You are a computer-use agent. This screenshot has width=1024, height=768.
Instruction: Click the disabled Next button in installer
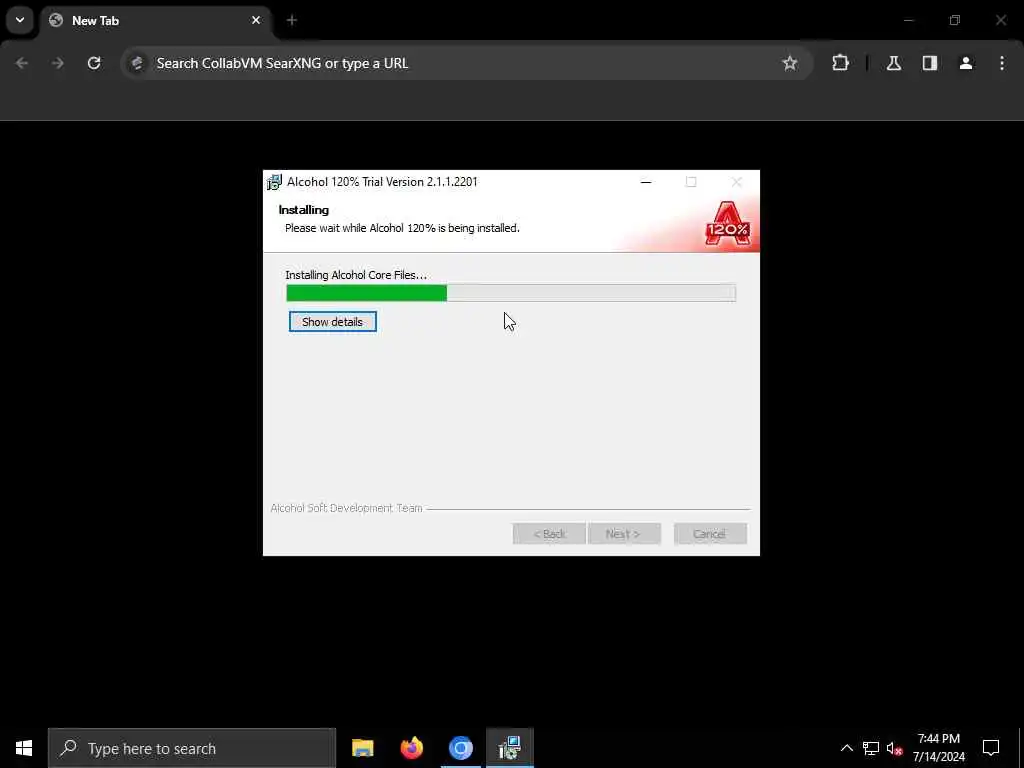624,534
